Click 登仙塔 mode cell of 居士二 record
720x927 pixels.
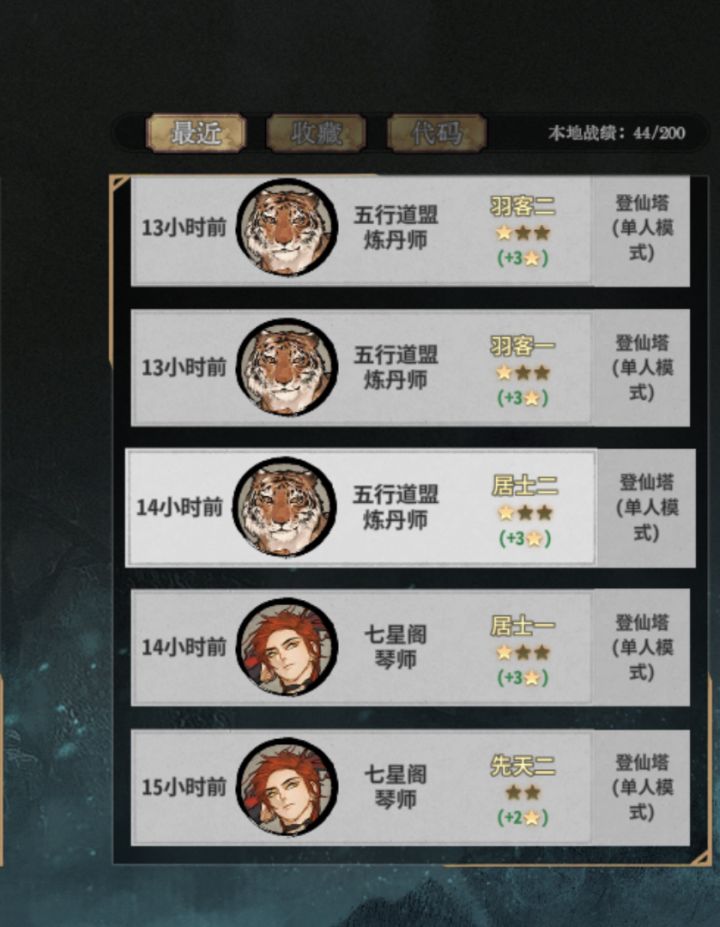[x=647, y=508]
